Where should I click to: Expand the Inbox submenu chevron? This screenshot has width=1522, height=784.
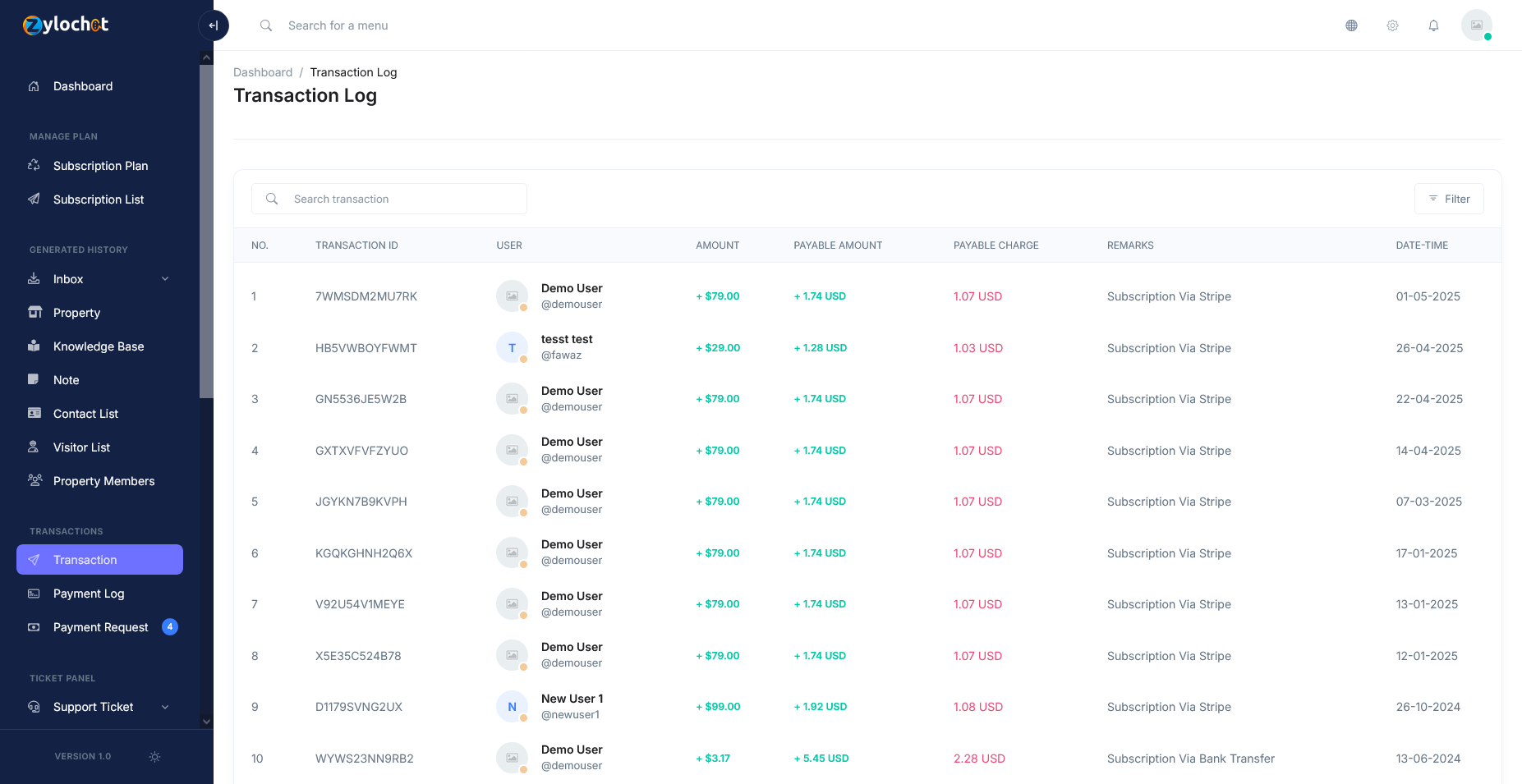[165, 279]
